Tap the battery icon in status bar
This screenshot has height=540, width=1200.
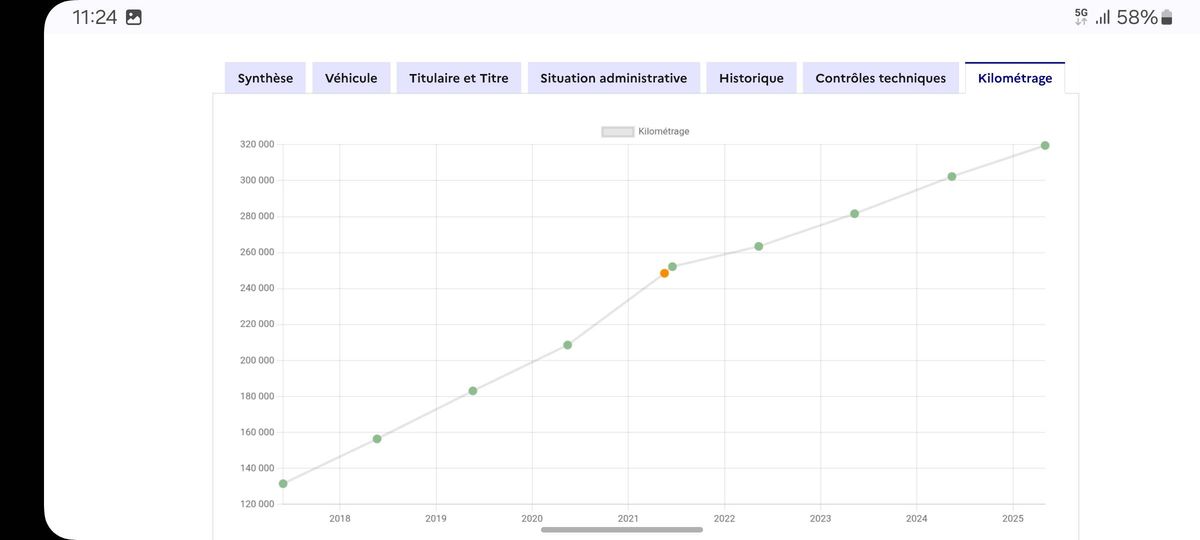[x=1166, y=18]
